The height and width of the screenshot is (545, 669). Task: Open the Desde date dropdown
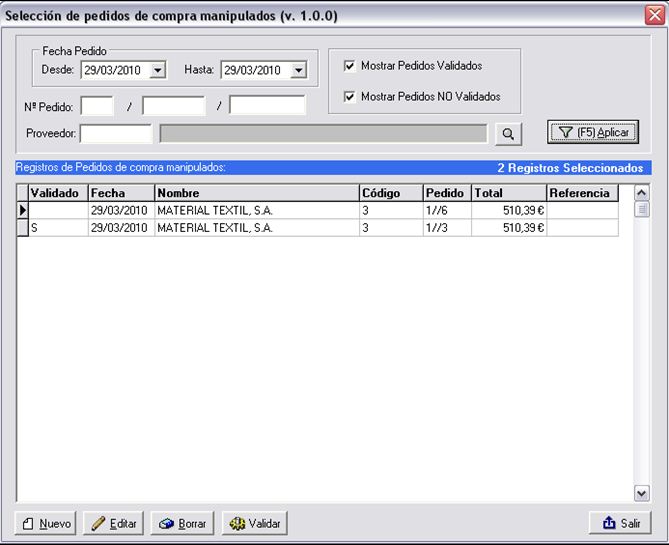158,71
